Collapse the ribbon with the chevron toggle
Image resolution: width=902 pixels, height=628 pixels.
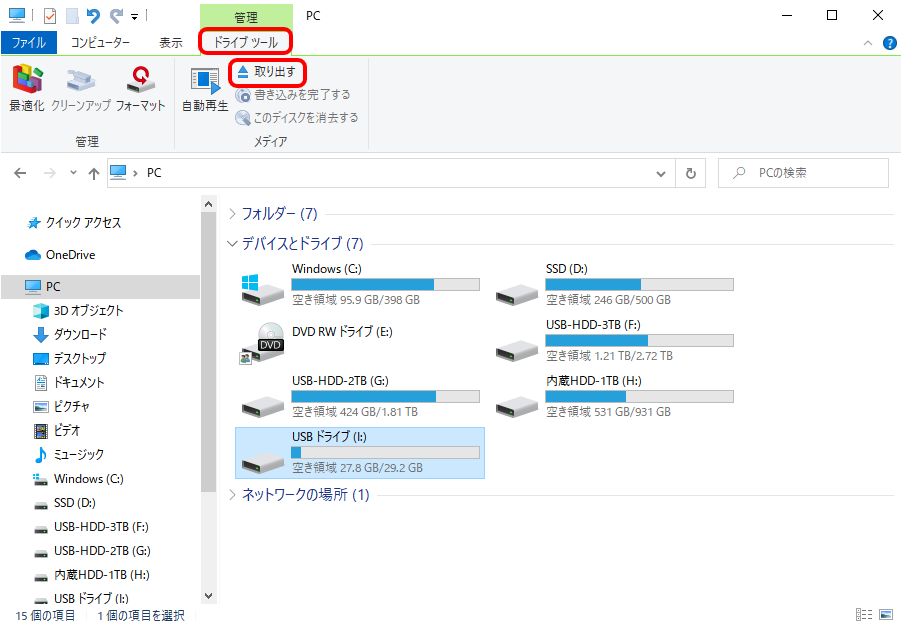click(868, 42)
